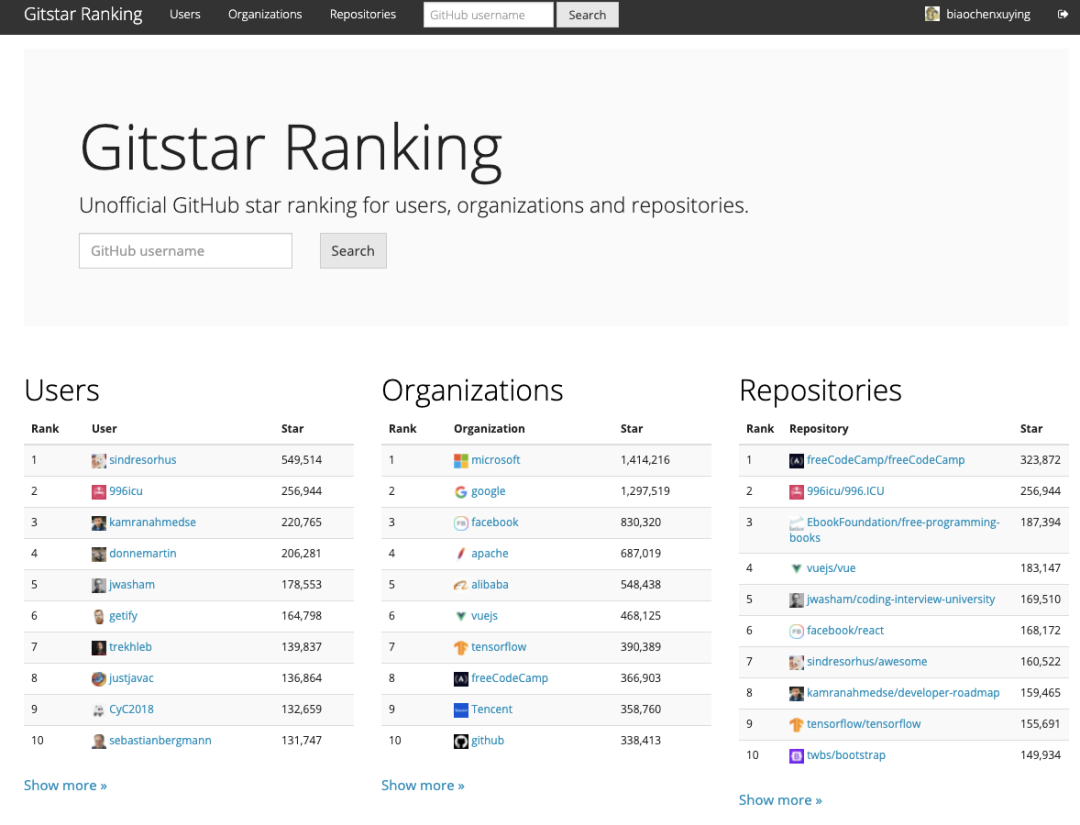This screenshot has width=1080, height=825.
Task: Open the kamranahmedse/developer-roadmap repository link
Action: (903, 693)
